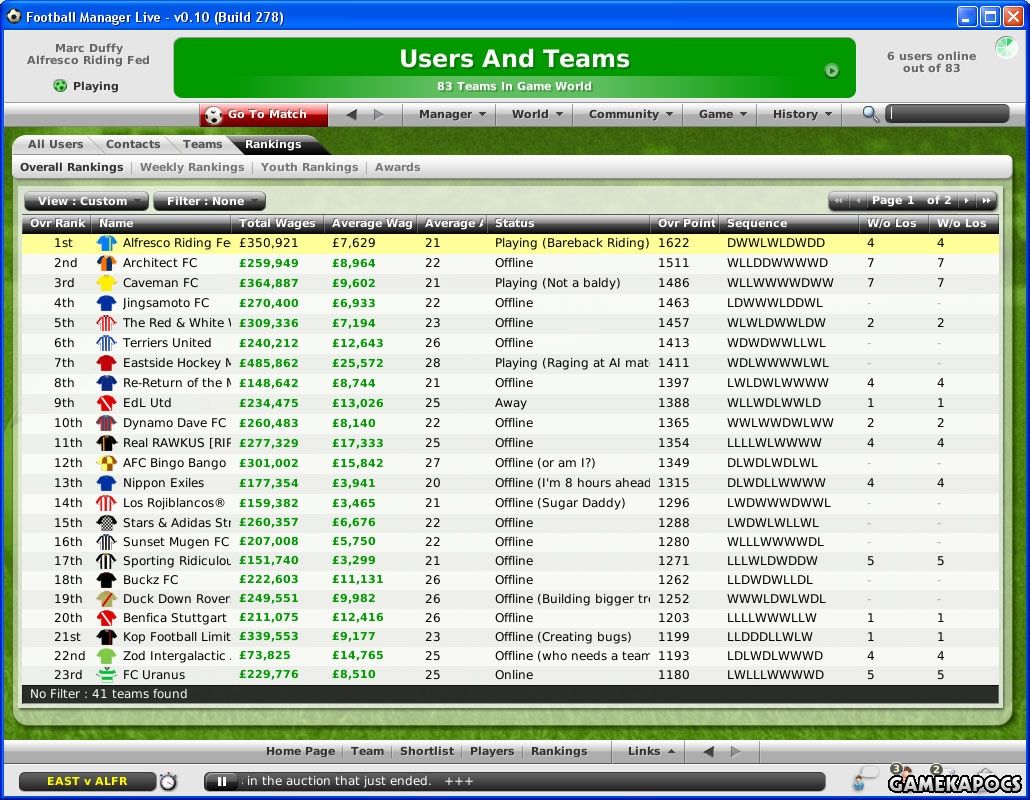Open the Shortlist link in bottom bar
The width and height of the screenshot is (1030, 800).
pos(427,751)
